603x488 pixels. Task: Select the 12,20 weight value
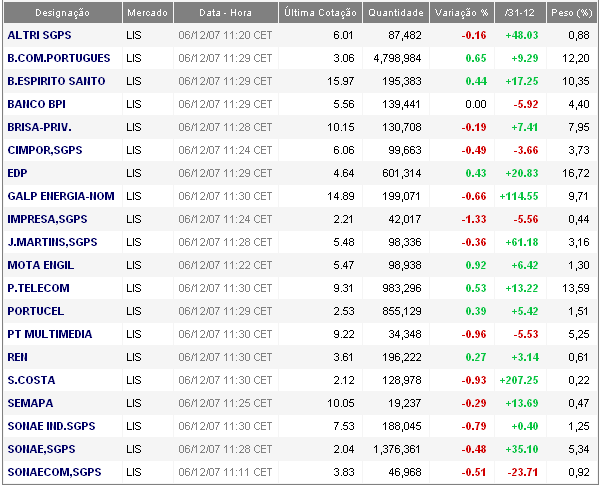point(576,58)
